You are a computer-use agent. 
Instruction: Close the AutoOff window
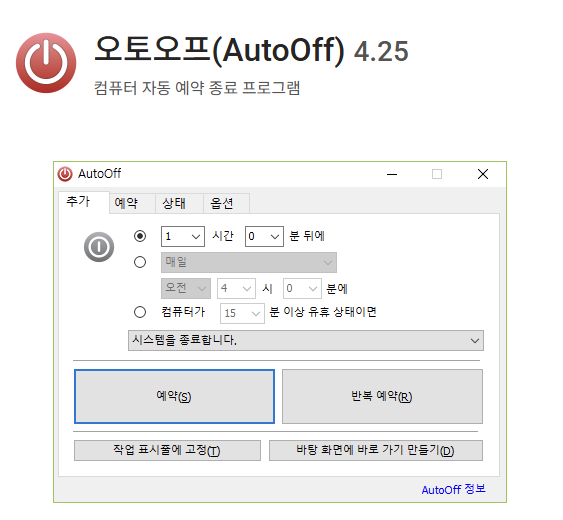(483, 174)
